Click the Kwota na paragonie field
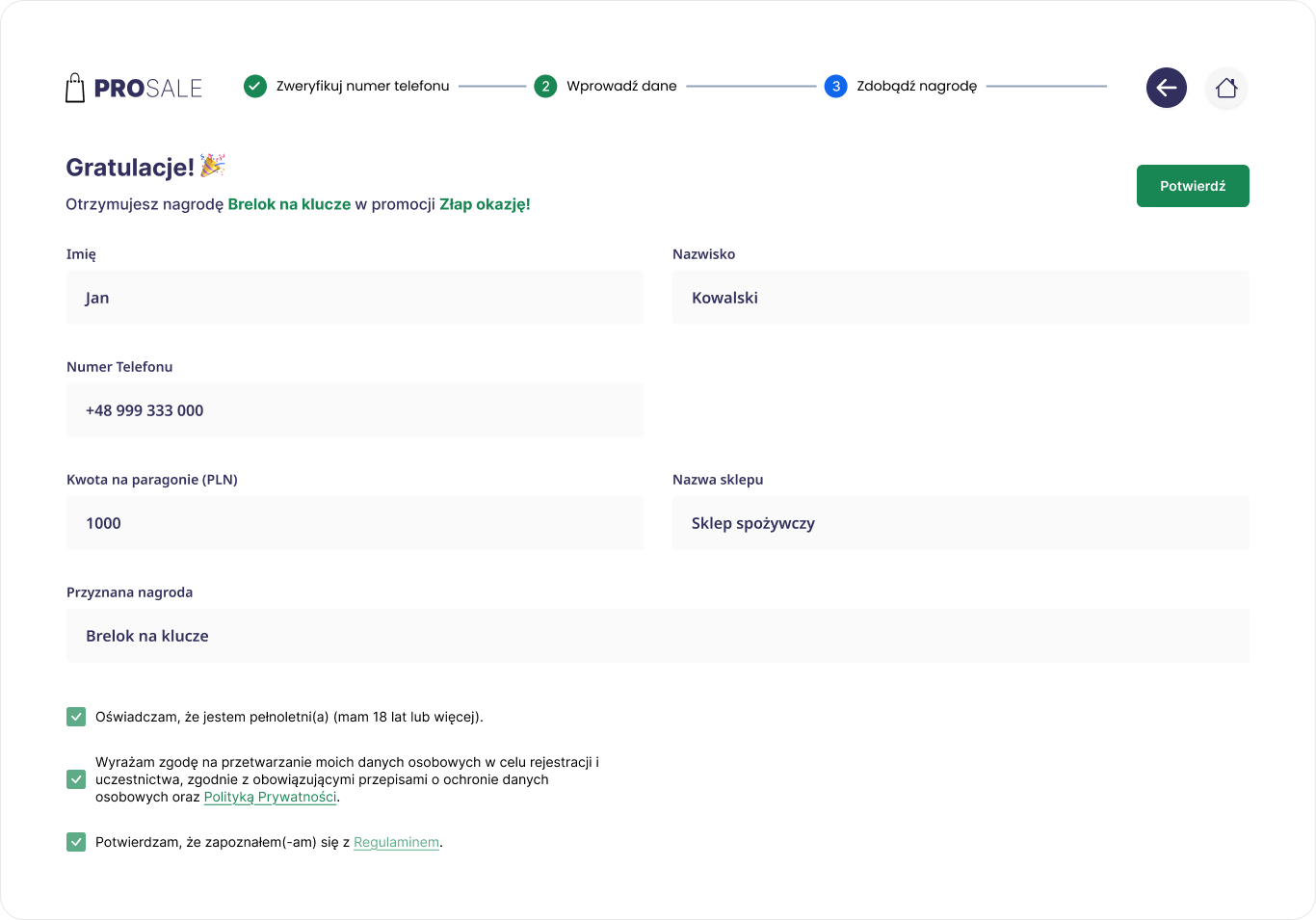The width and height of the screenshot is (1316, 920). (355, 523)
